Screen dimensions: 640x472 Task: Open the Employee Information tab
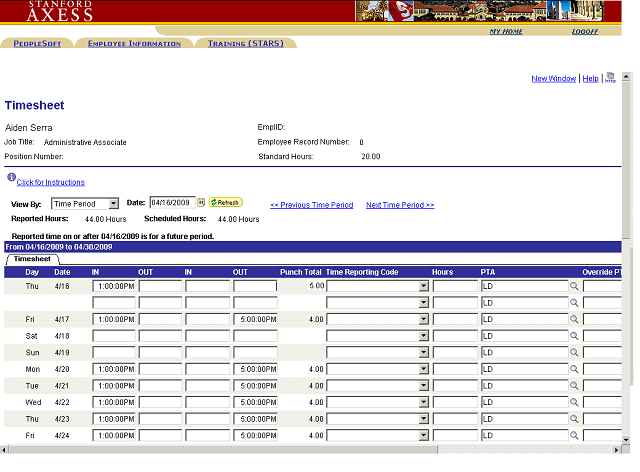click(x=134, y=44)
